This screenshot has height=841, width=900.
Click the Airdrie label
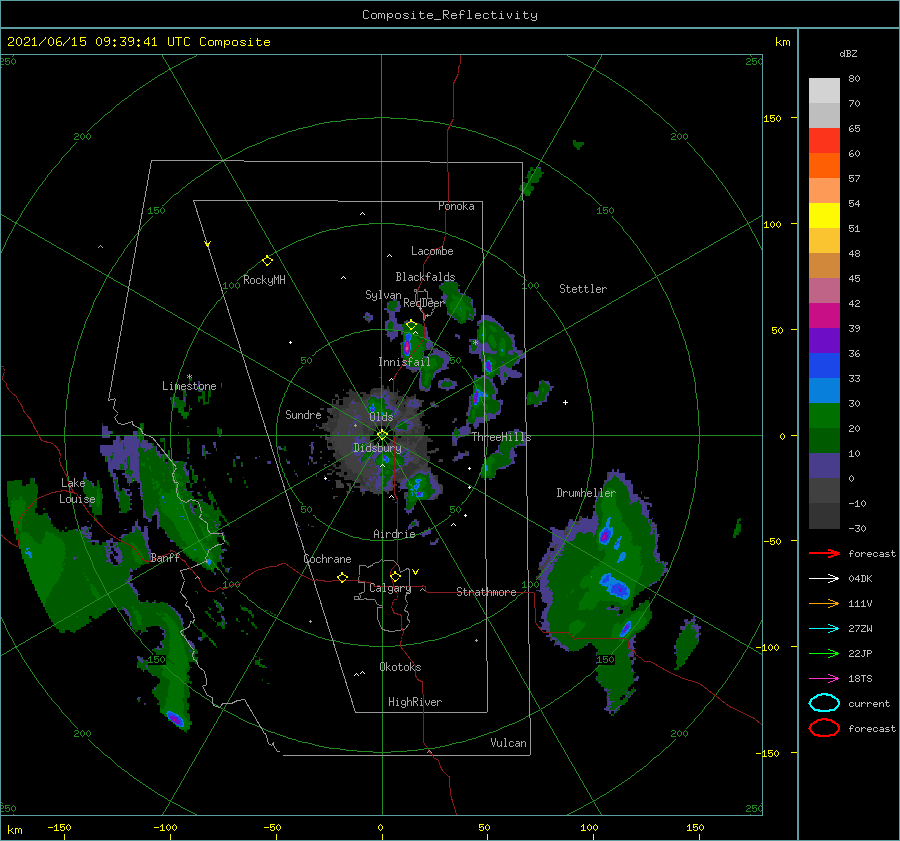(x=394, y=534)
